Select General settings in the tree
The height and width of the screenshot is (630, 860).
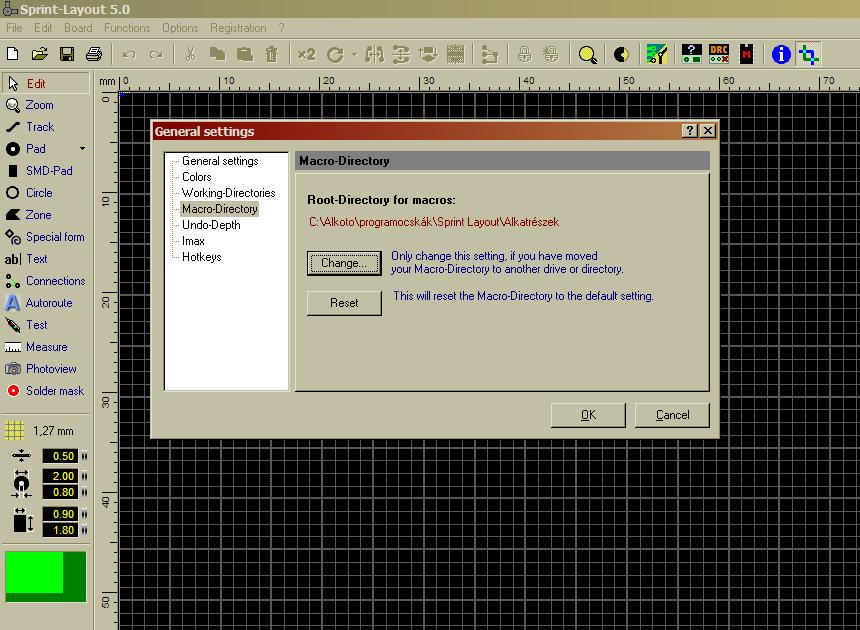click(x=220, y=161)
